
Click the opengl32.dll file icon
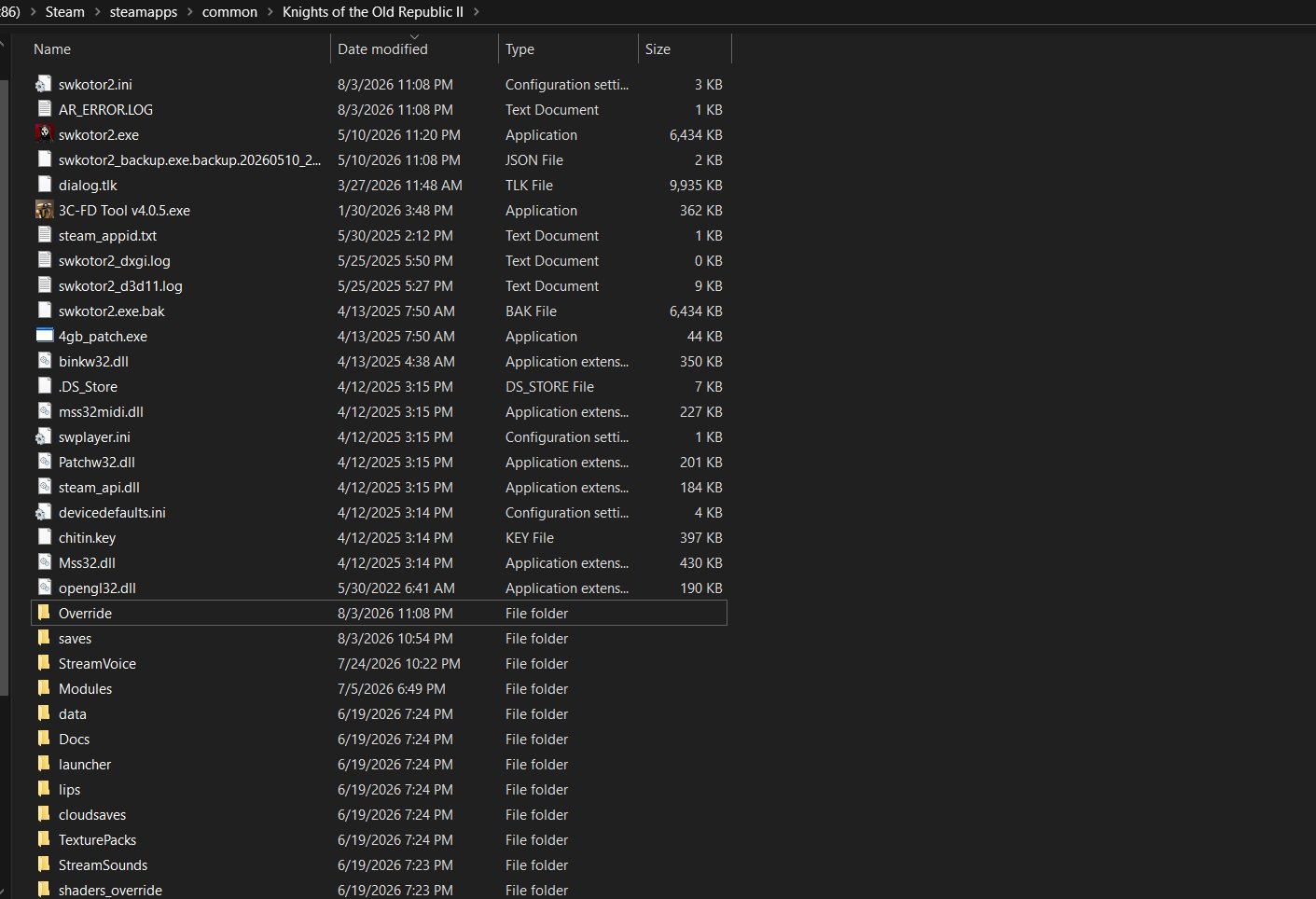pyautogui.click(x=44, y=588)
